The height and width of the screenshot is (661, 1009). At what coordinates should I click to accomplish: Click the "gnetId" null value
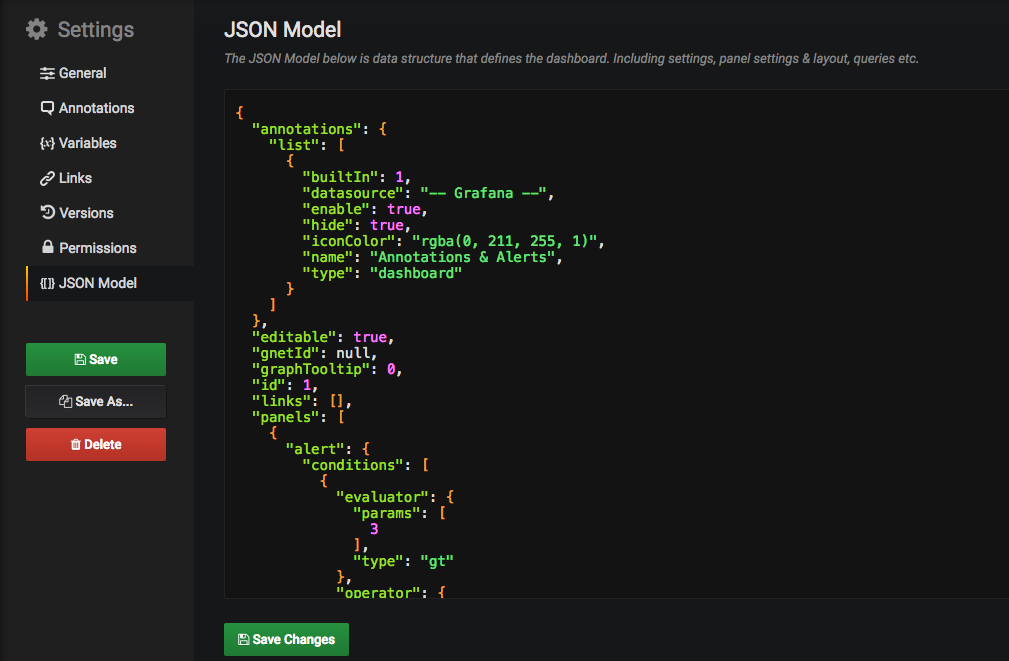pos(353,353)
